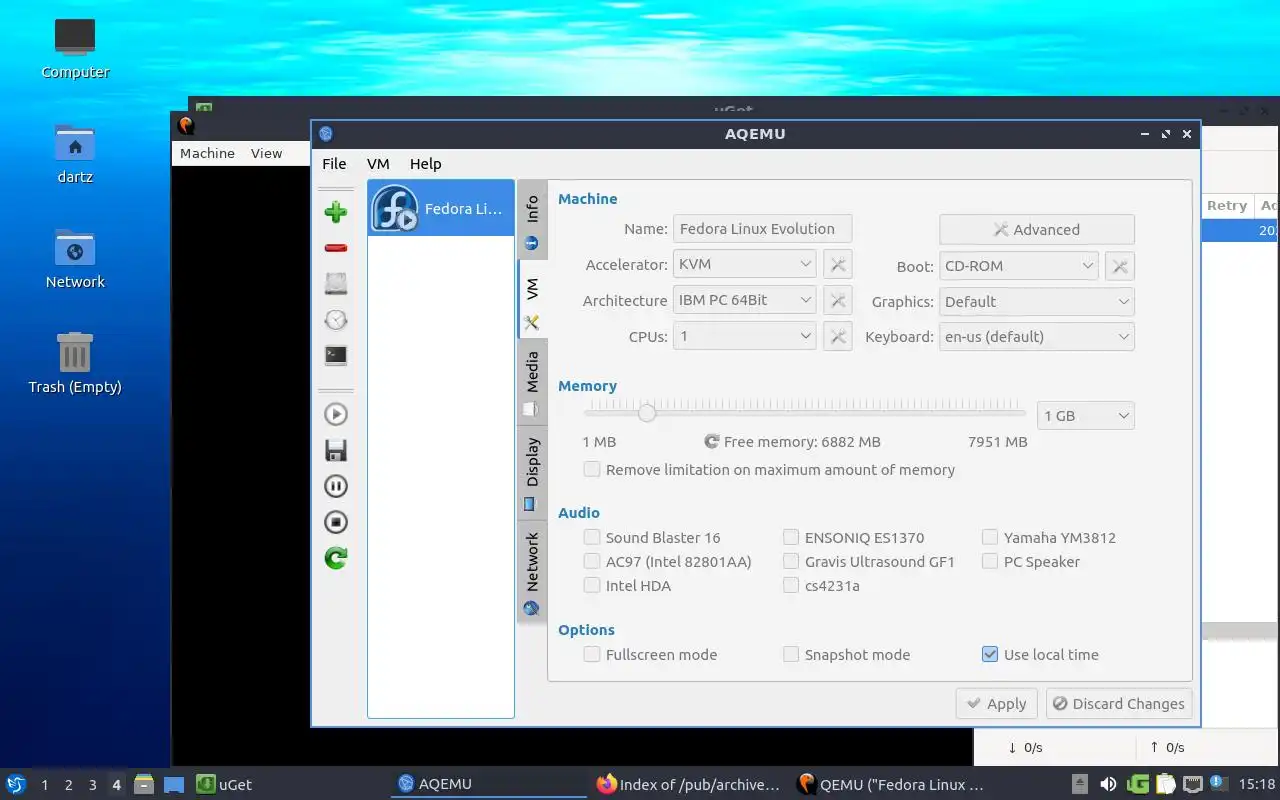Enable Yamaha YM3812 audio
The image size is (1280, 800).
[x=990, y=537]
